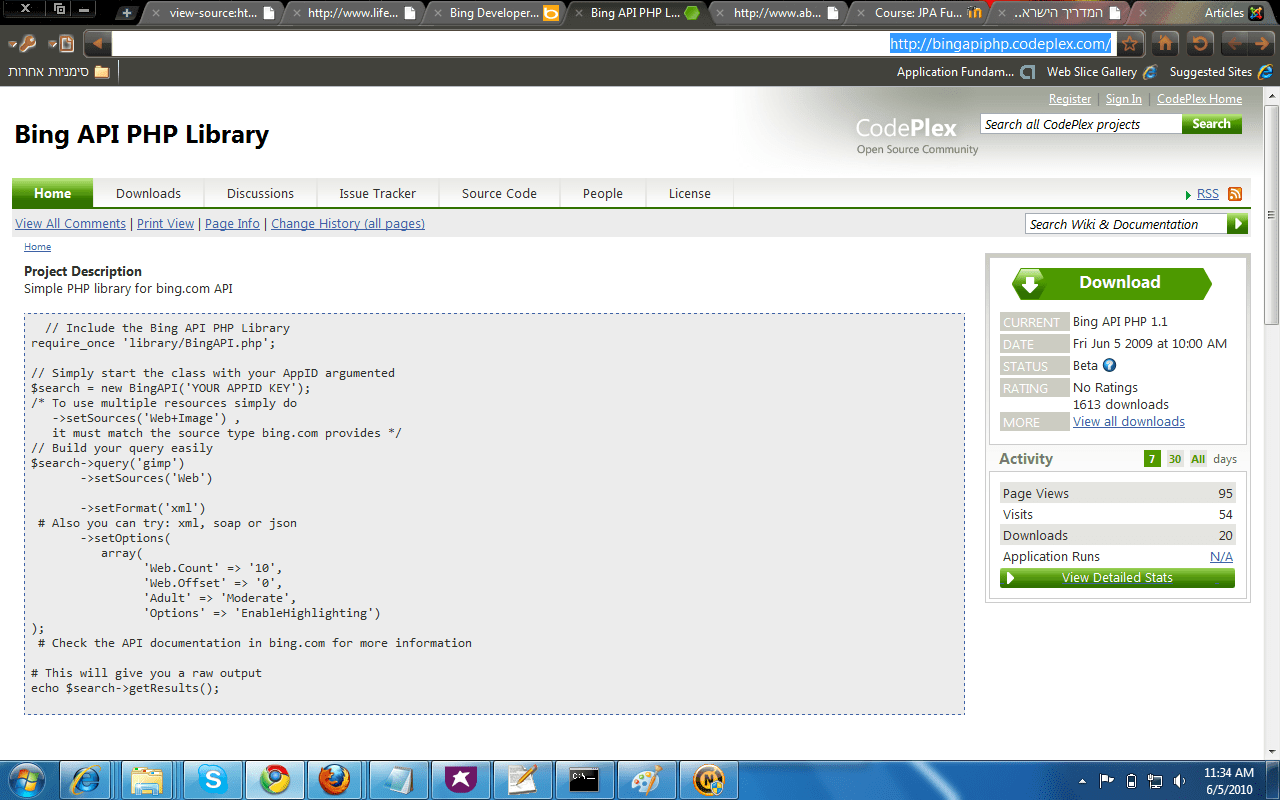
Task: Click the Search all CodePlex projects field
Action: (x=1081, y=124)
